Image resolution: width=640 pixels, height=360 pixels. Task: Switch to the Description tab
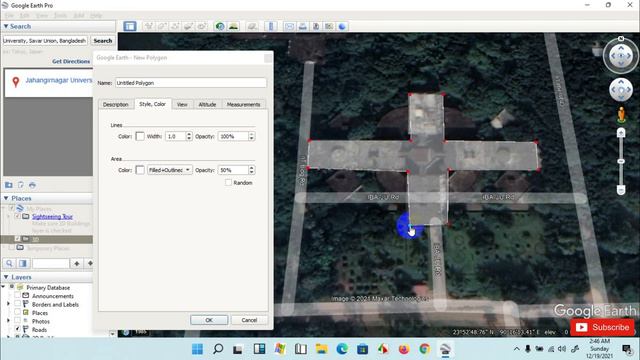[116, 104]
